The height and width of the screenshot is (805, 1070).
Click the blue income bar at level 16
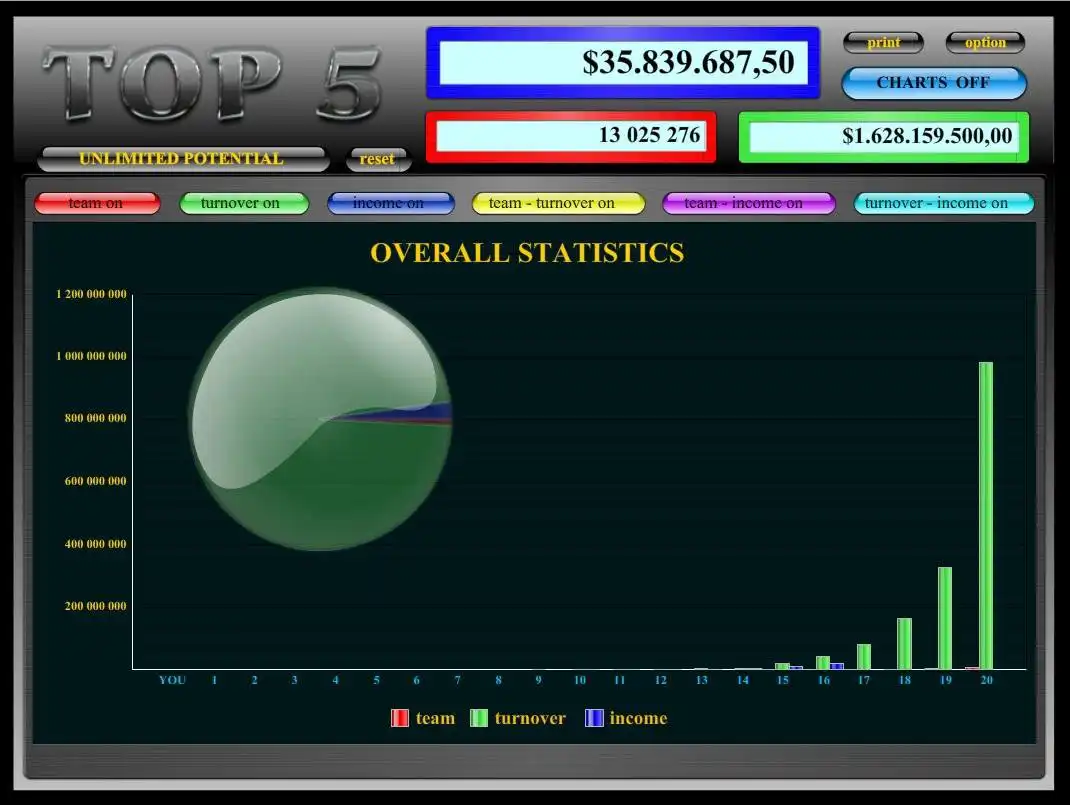[837, 666]
